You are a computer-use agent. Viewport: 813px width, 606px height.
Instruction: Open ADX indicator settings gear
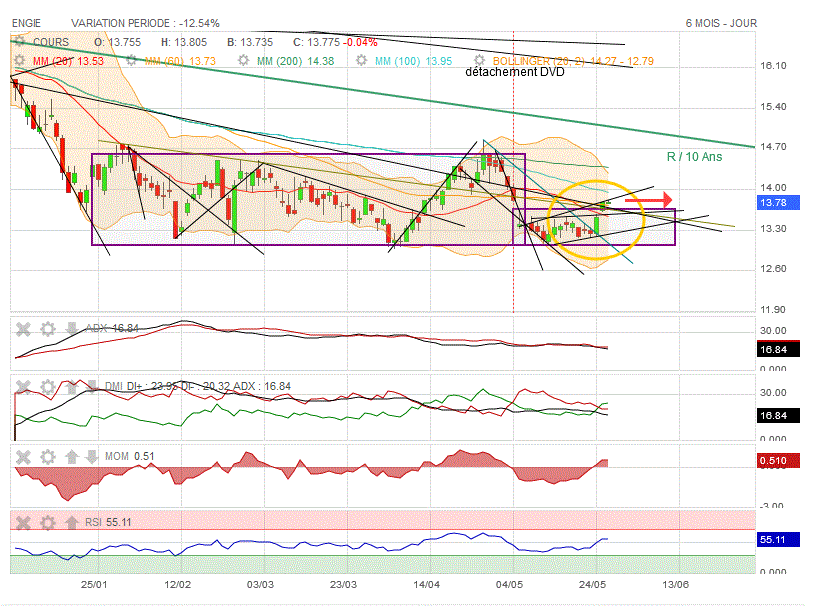pyautogui.click(x=47, y=328)
